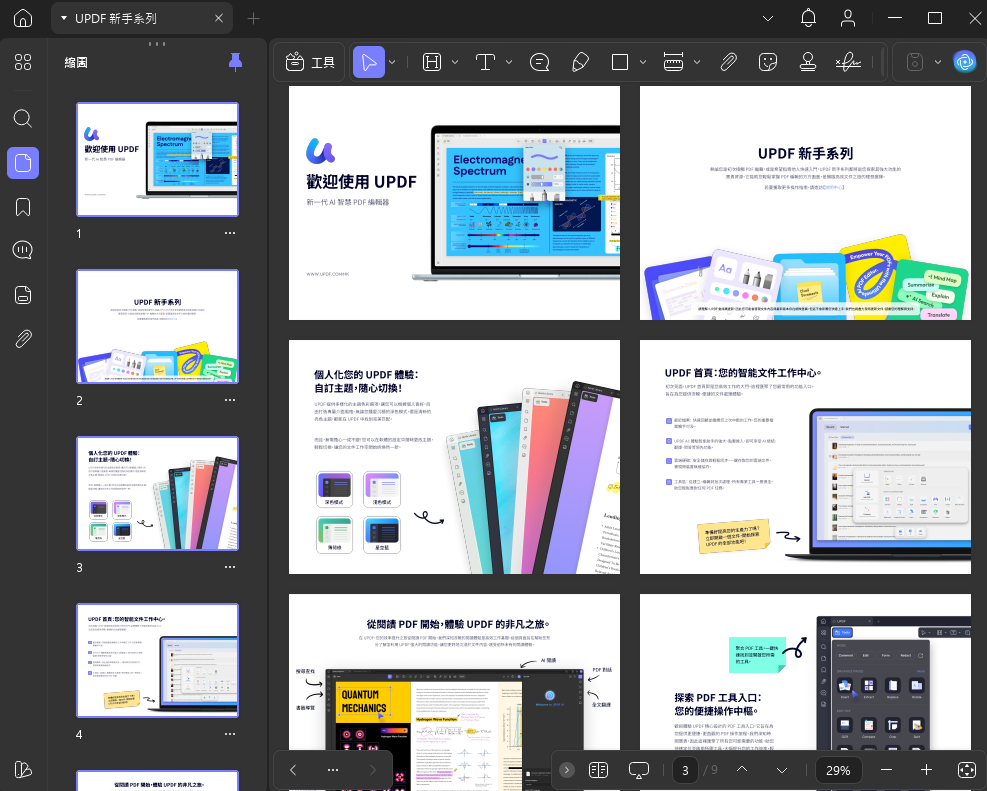
Task: Choose the sticker tool in toolbar
Action: point(768,62)
